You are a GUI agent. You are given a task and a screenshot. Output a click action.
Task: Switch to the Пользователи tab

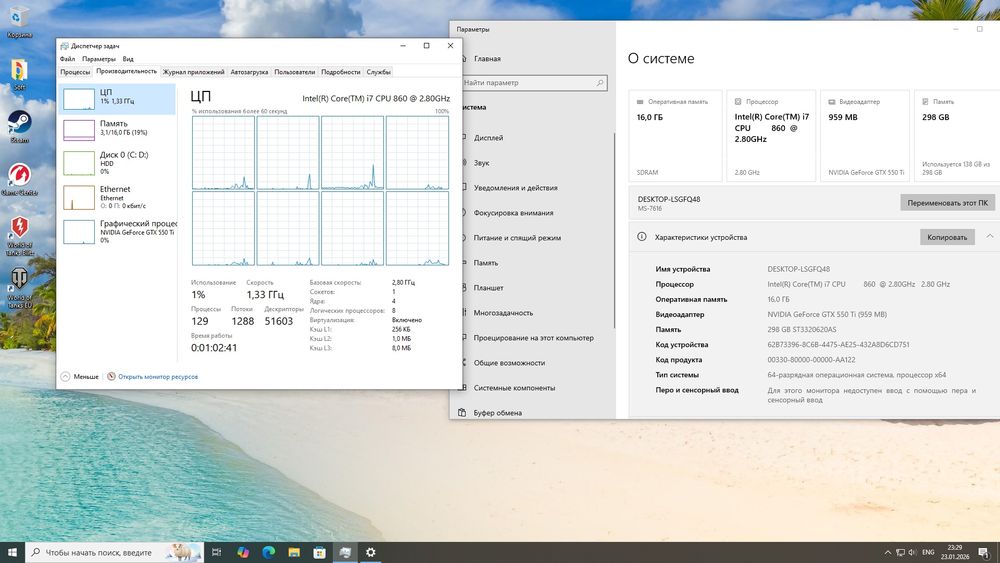[295, 72]
